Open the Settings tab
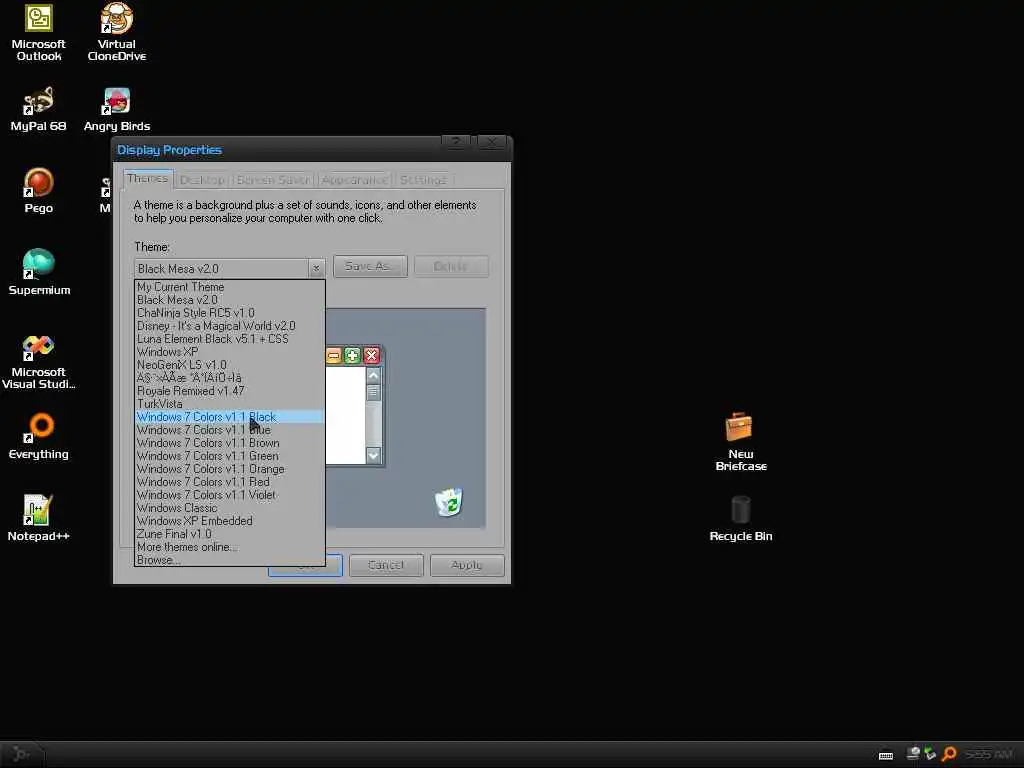The width and height of the screenshot is (1024, 768). (x=423, y=180)
